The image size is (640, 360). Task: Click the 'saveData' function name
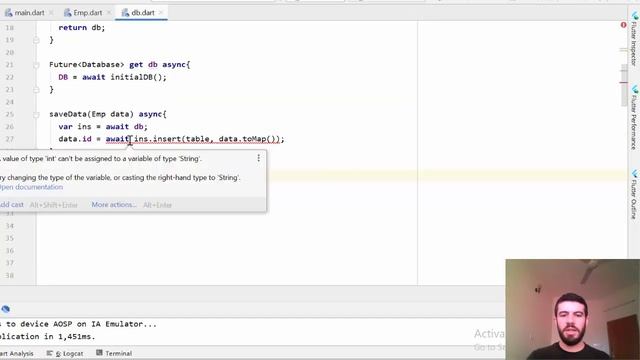click(68, 114)
